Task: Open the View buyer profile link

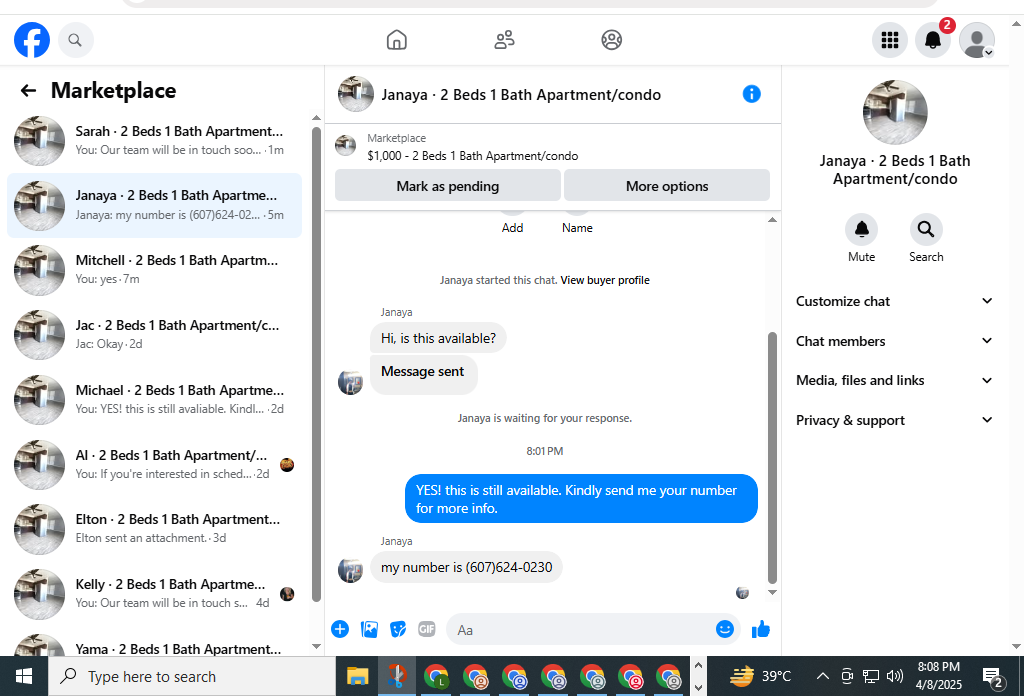Action: [x=605, y=280]
